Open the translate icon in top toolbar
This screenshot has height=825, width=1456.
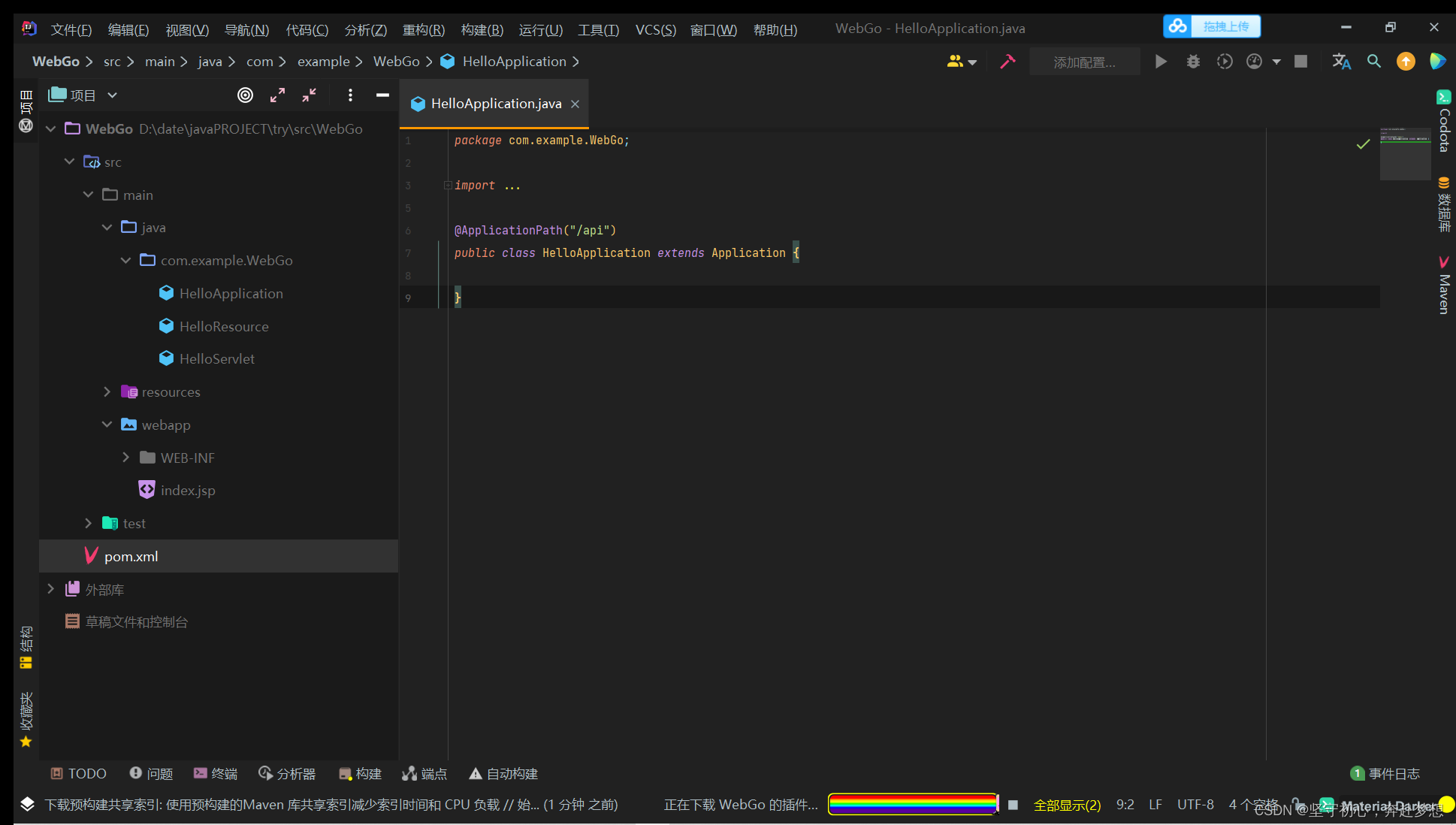point(1341,62)
